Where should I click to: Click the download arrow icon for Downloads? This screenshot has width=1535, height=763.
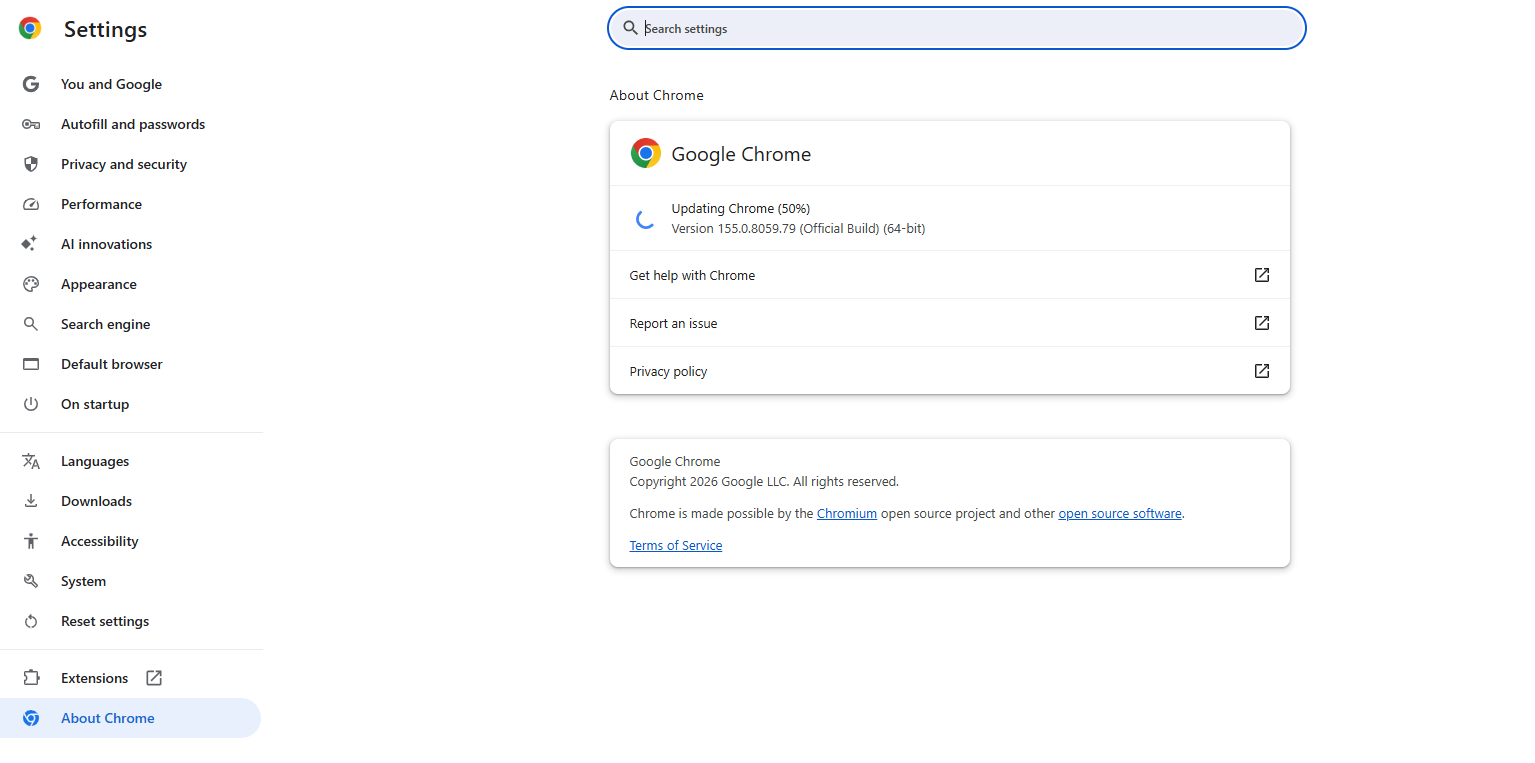click(x=31, y=501)
